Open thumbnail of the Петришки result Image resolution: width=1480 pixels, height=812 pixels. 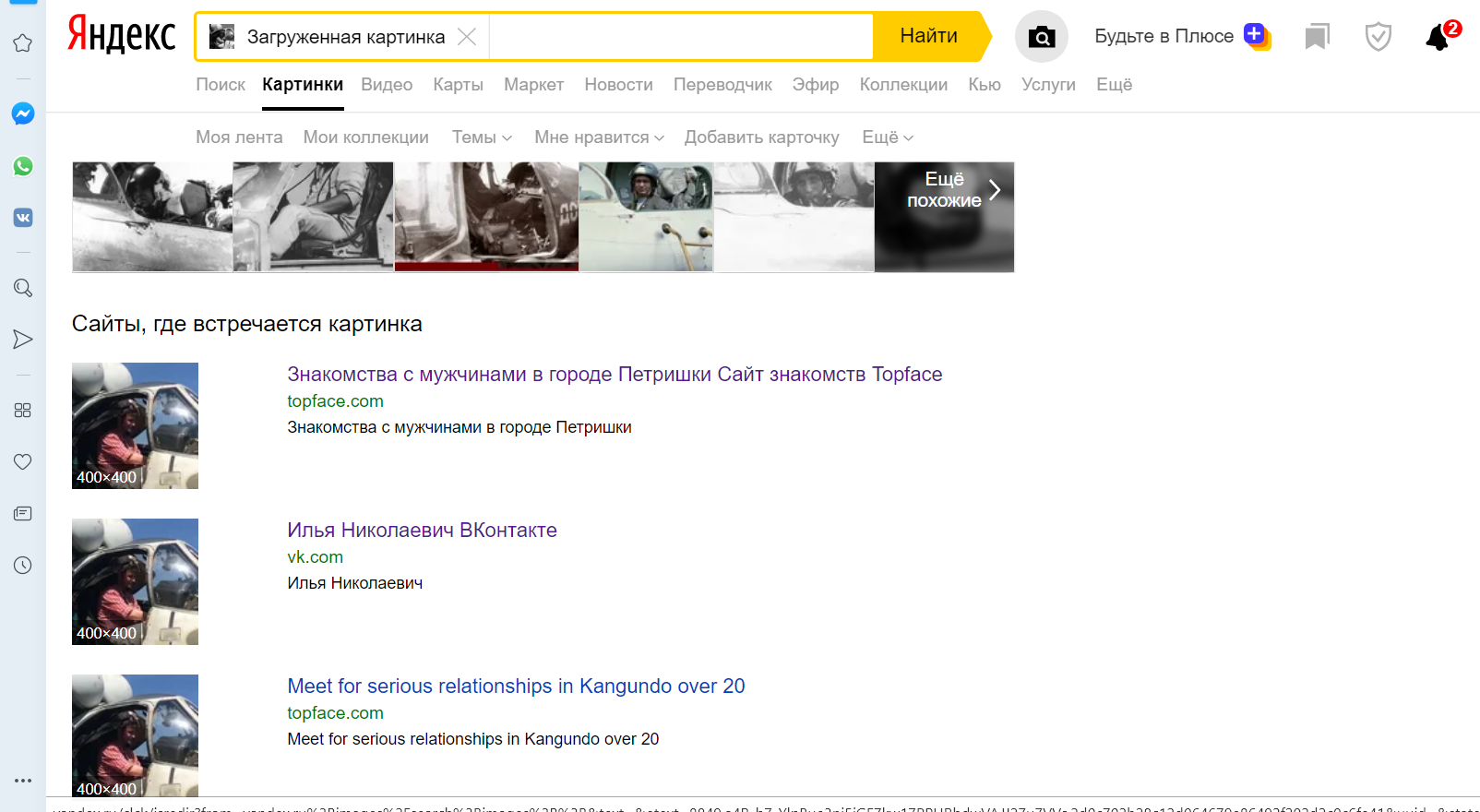click(135, 425)
